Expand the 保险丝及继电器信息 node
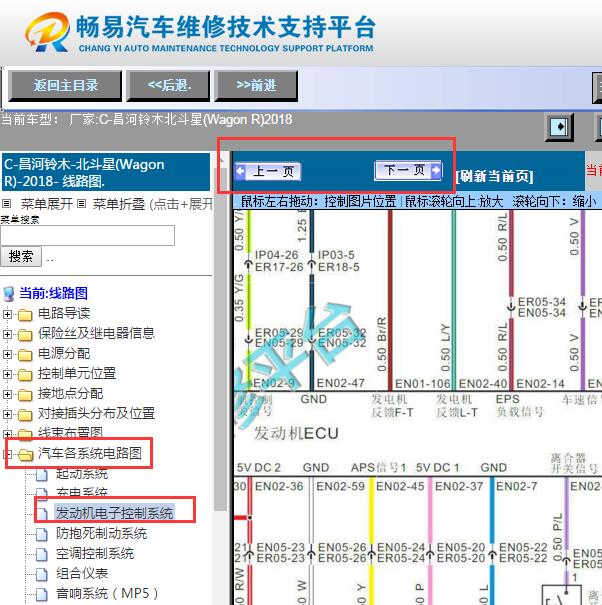Viewport: 602px width, 605px height. (7, 334)
